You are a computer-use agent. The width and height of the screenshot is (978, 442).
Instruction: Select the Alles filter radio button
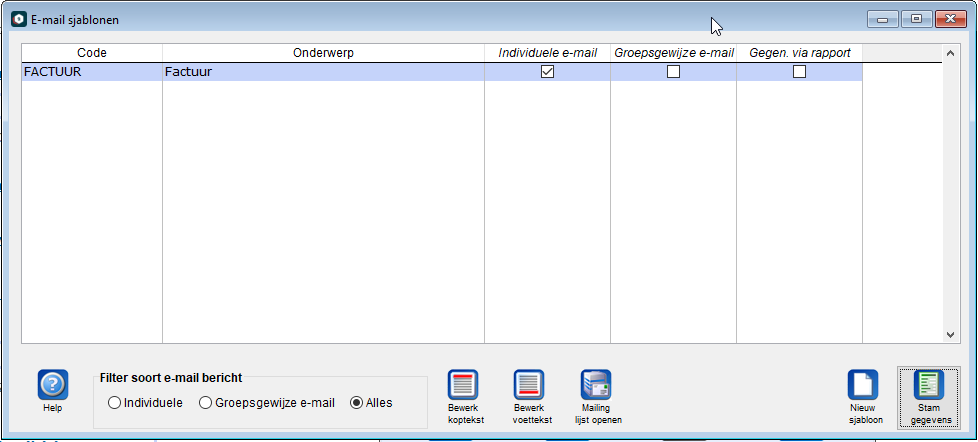pos(356,403)
